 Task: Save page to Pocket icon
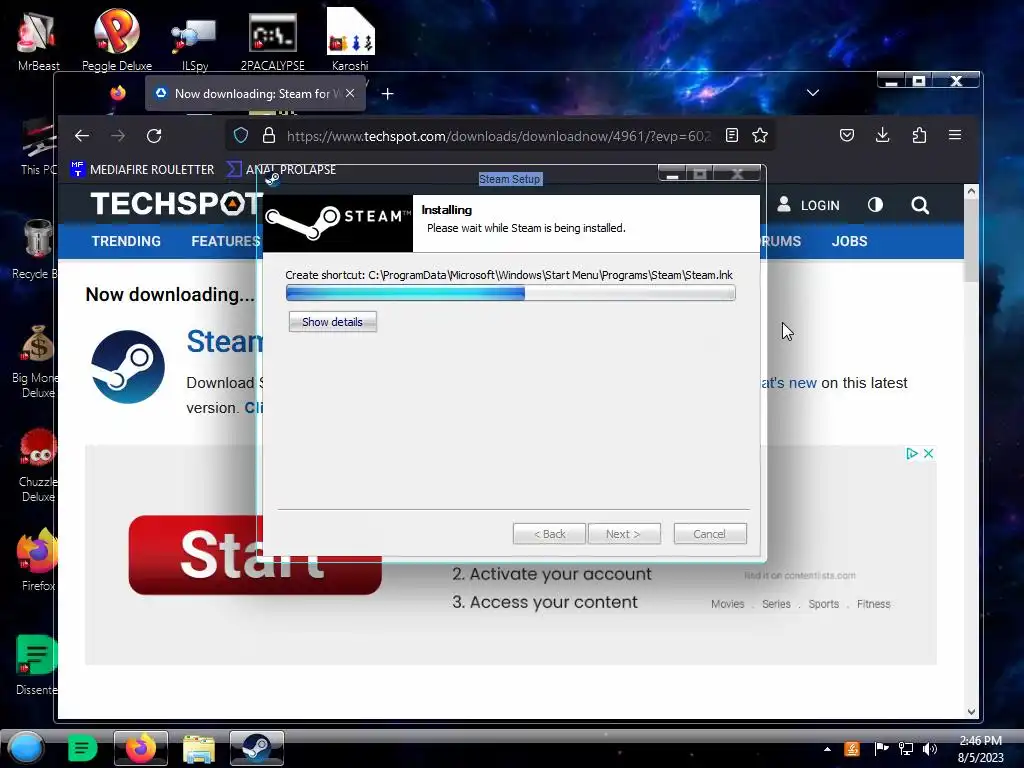point(847,135)
